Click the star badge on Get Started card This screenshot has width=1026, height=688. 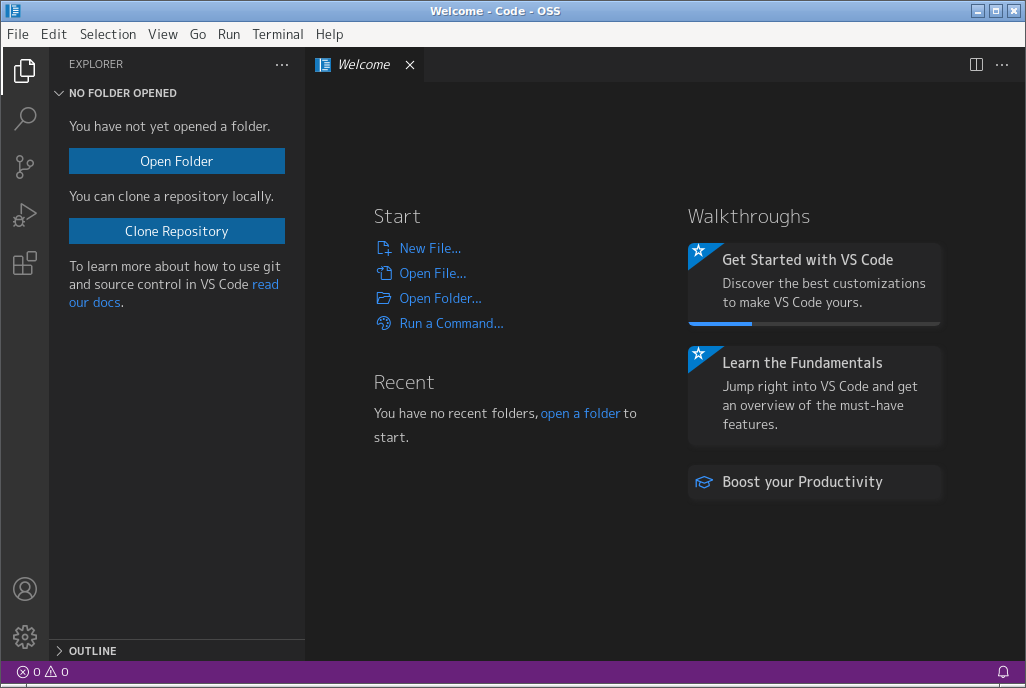699,251
